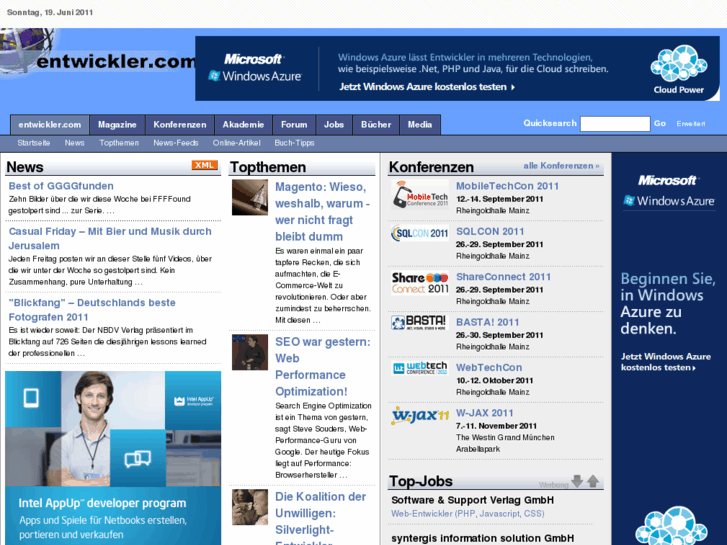Viewport: 727px width, 545px height.
Task: Open the Buch-Tipps submenu item
Action: coord(294,143)
